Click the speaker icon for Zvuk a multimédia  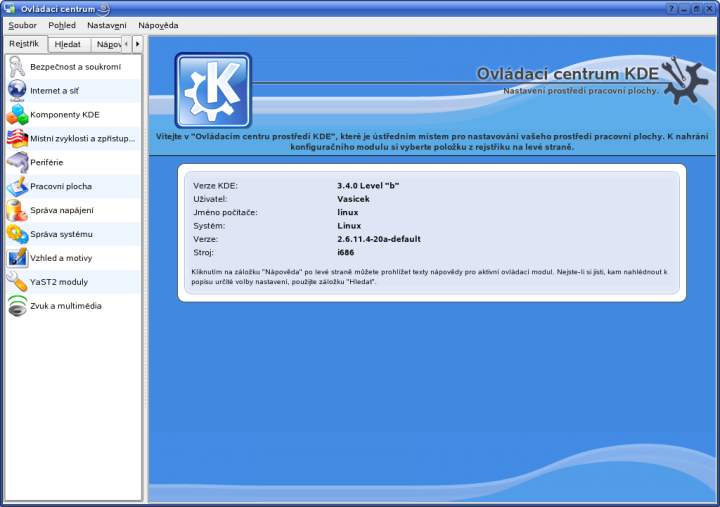17,306
